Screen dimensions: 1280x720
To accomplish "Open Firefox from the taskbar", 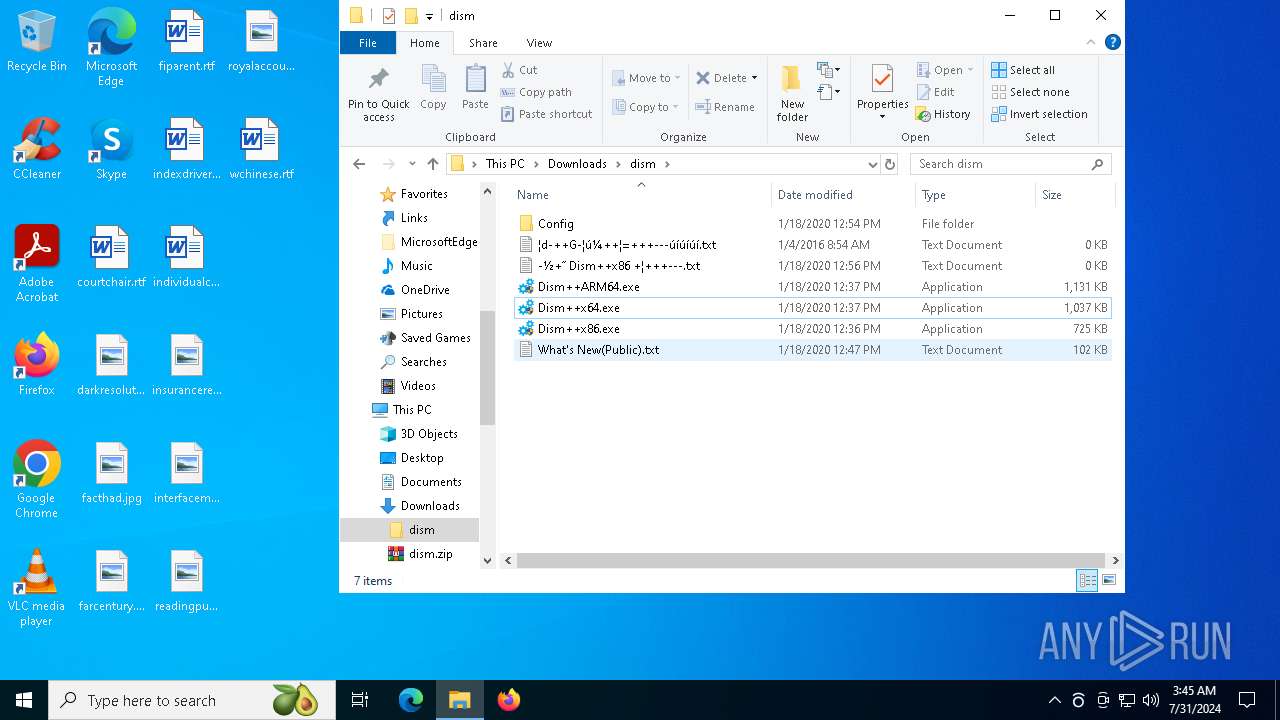I will click(509, 700).
